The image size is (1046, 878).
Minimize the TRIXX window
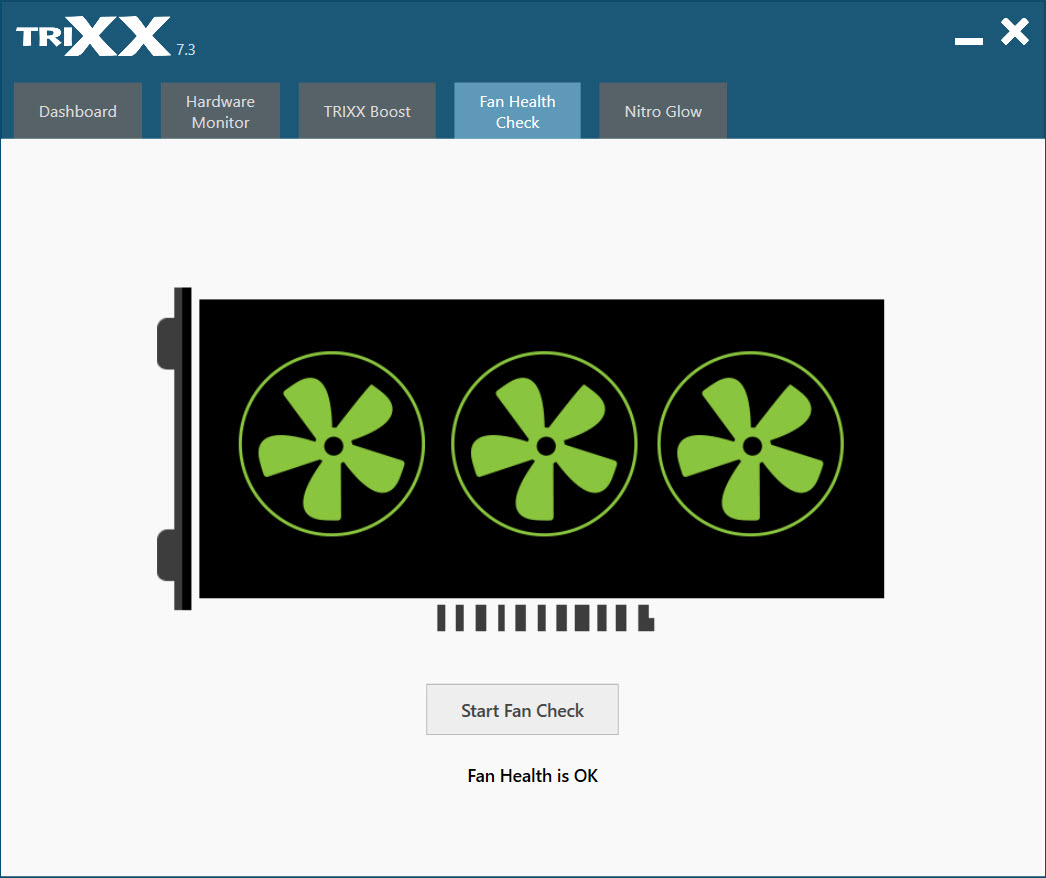click(x=969, y=41)
